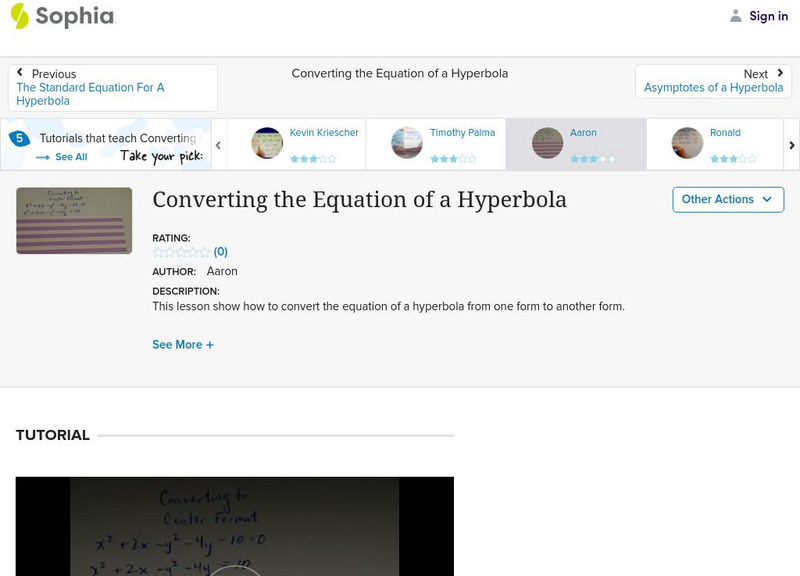The image size is (800, 576).
Task: Click Aaron's profile picture in the carousel
Action: pyautogui.click(x=545, y=141)
